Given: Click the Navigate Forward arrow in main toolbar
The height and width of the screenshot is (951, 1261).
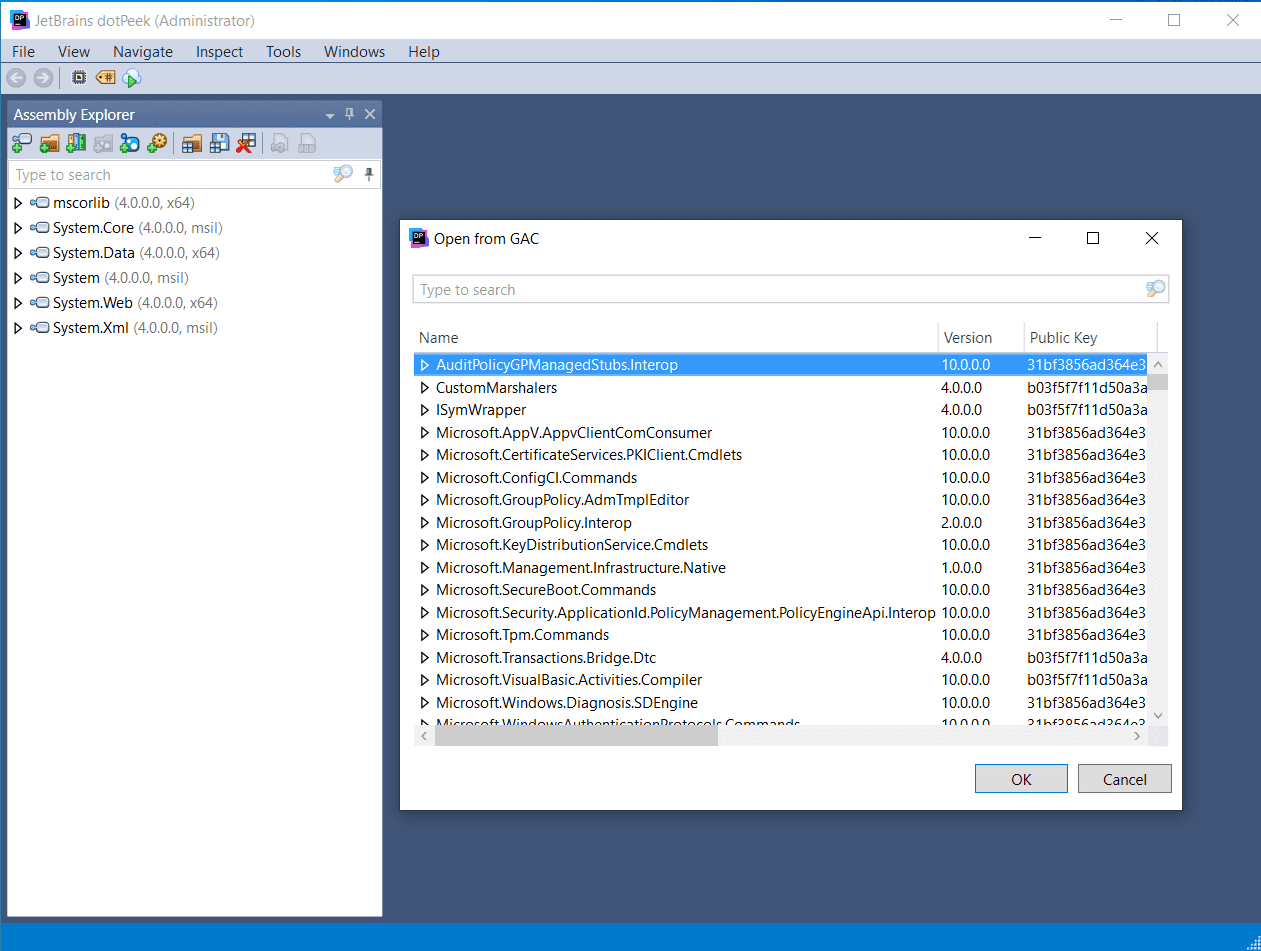Looking at the screenshot, I should (43, 78).
